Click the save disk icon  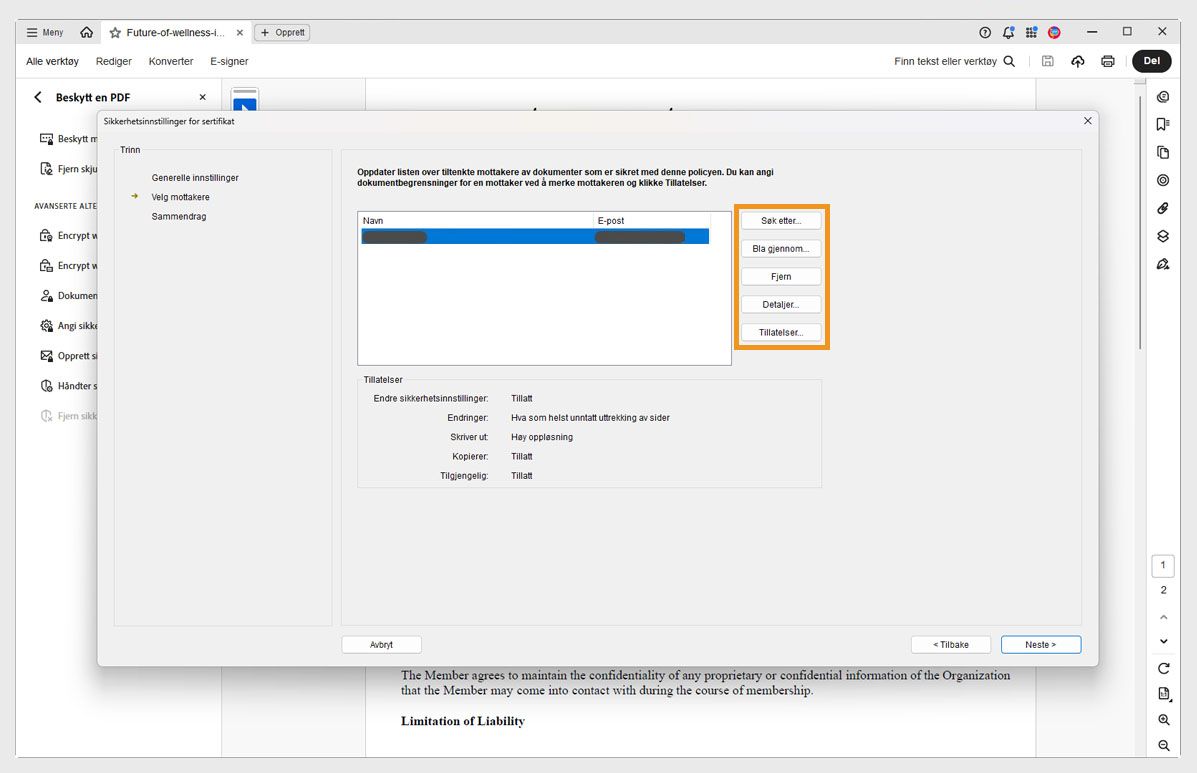click(x=1047, y=61)
